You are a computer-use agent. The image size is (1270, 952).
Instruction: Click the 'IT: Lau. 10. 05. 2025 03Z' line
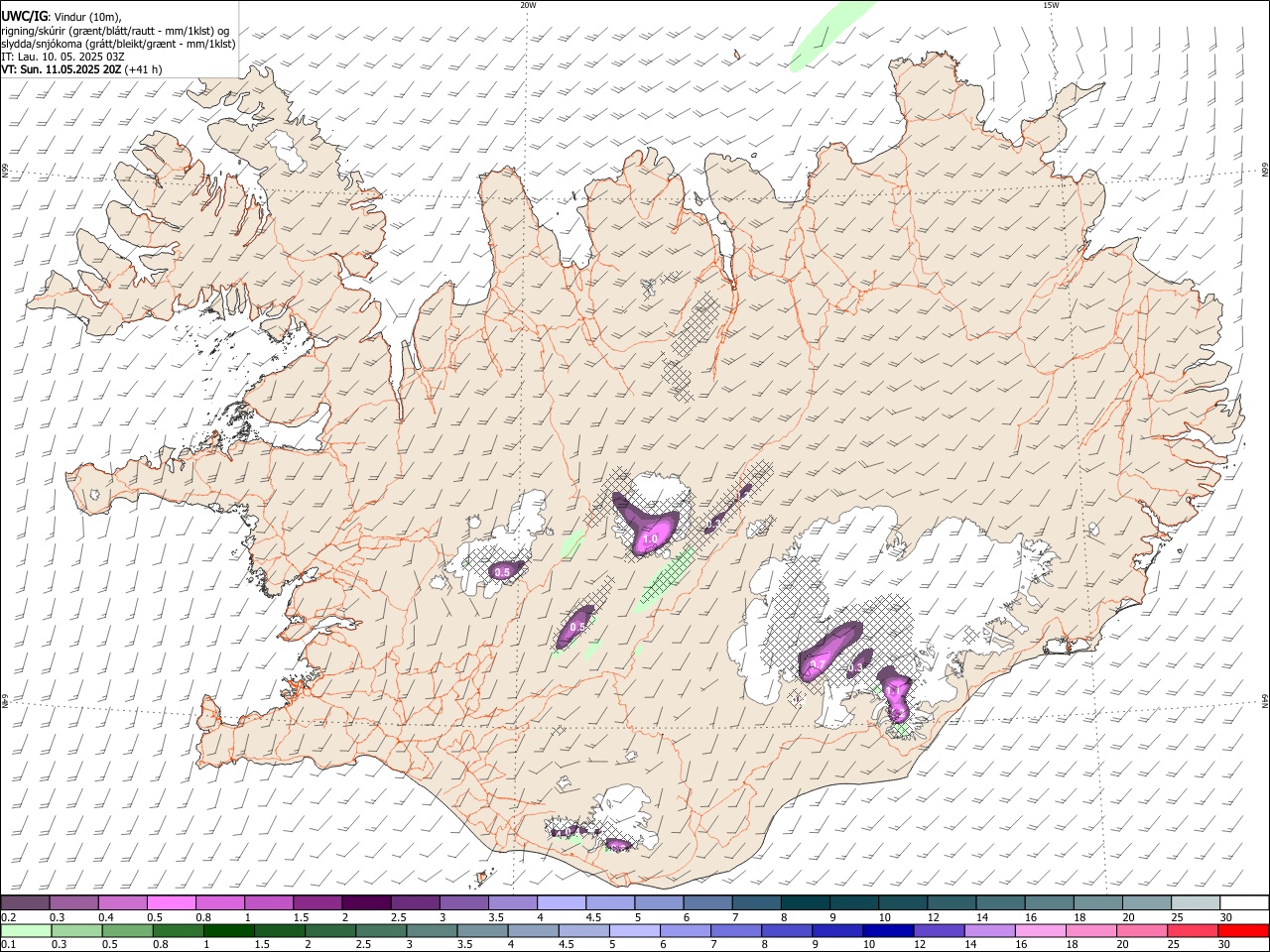tap(63, 57)
